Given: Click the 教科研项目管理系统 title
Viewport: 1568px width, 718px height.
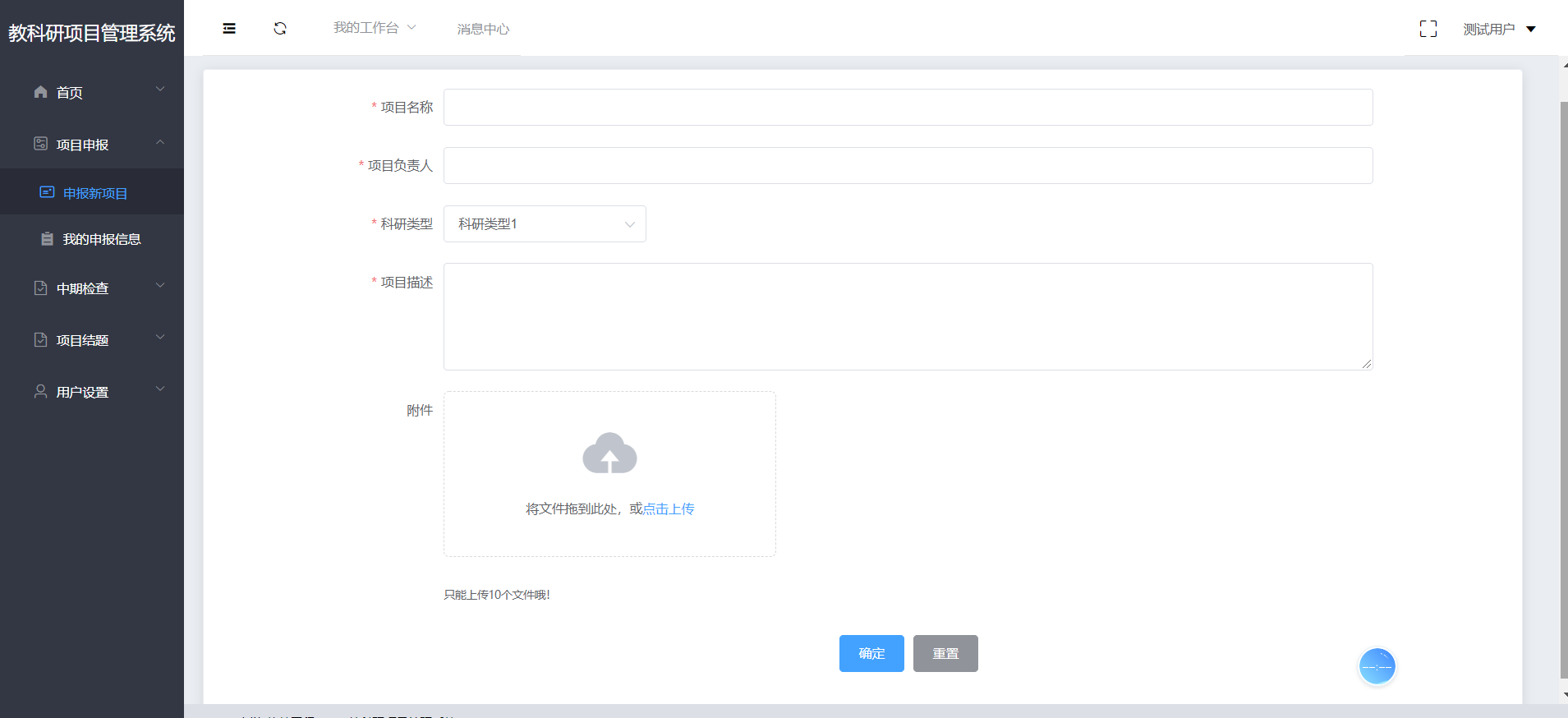Looking at the screenshot, I should click(92, 33).
